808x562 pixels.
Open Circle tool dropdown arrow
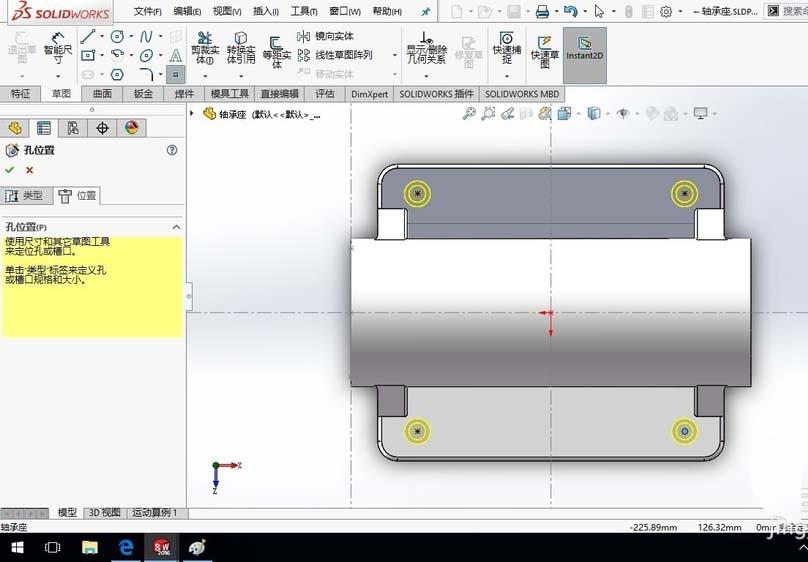pyautogui.click(x=131, y=36)
